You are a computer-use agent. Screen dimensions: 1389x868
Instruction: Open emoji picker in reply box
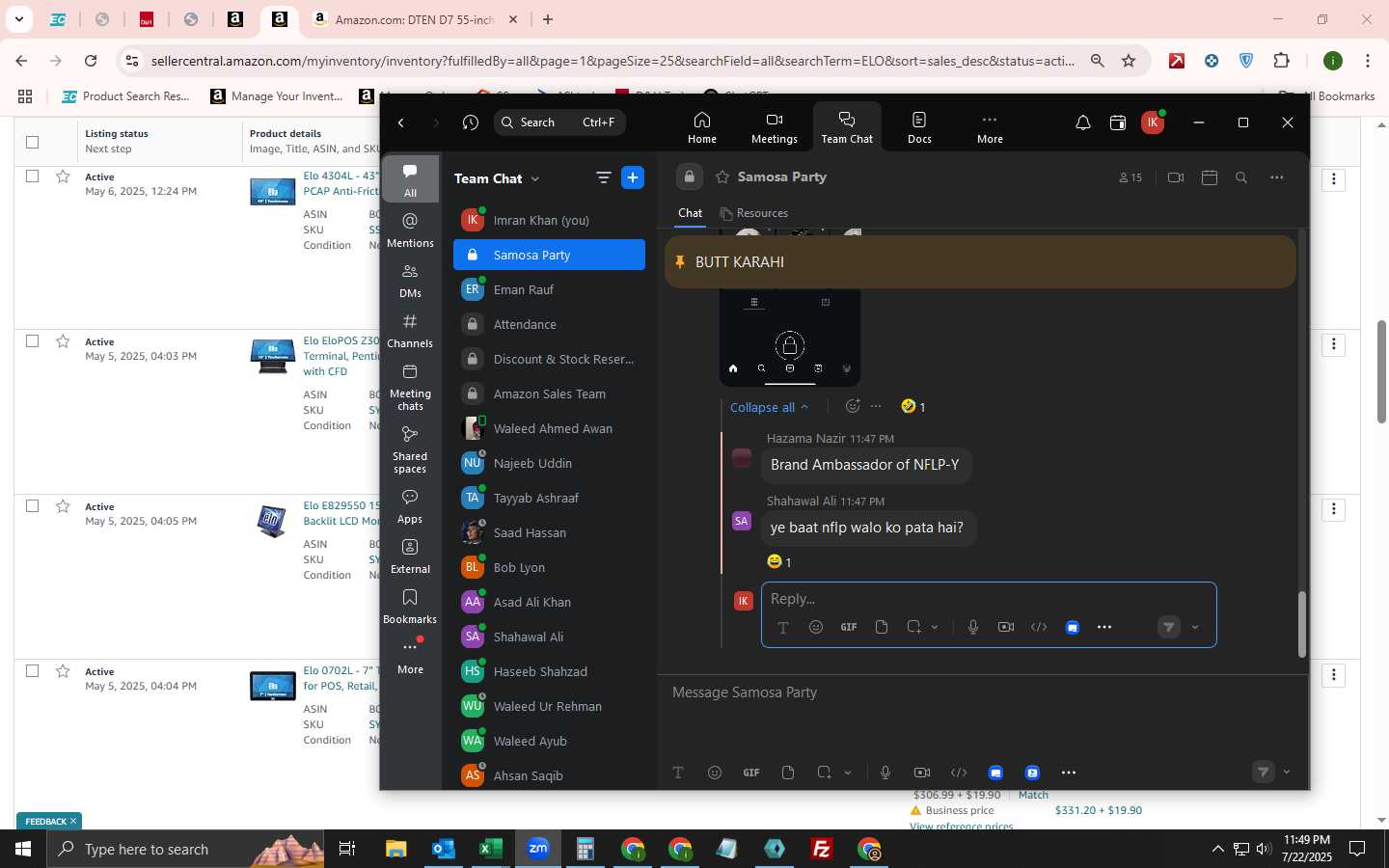click(815, 627)
